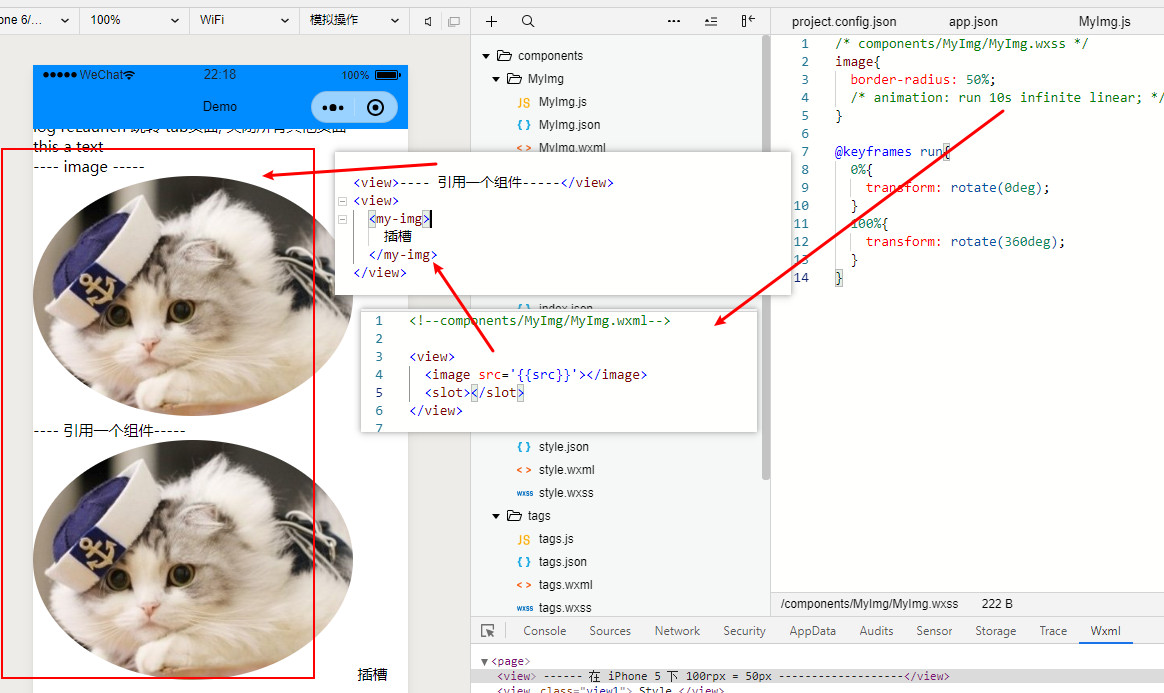Open the three-dots more options icon
This screenshot has height=693, width=1164.
coord(674,21)
